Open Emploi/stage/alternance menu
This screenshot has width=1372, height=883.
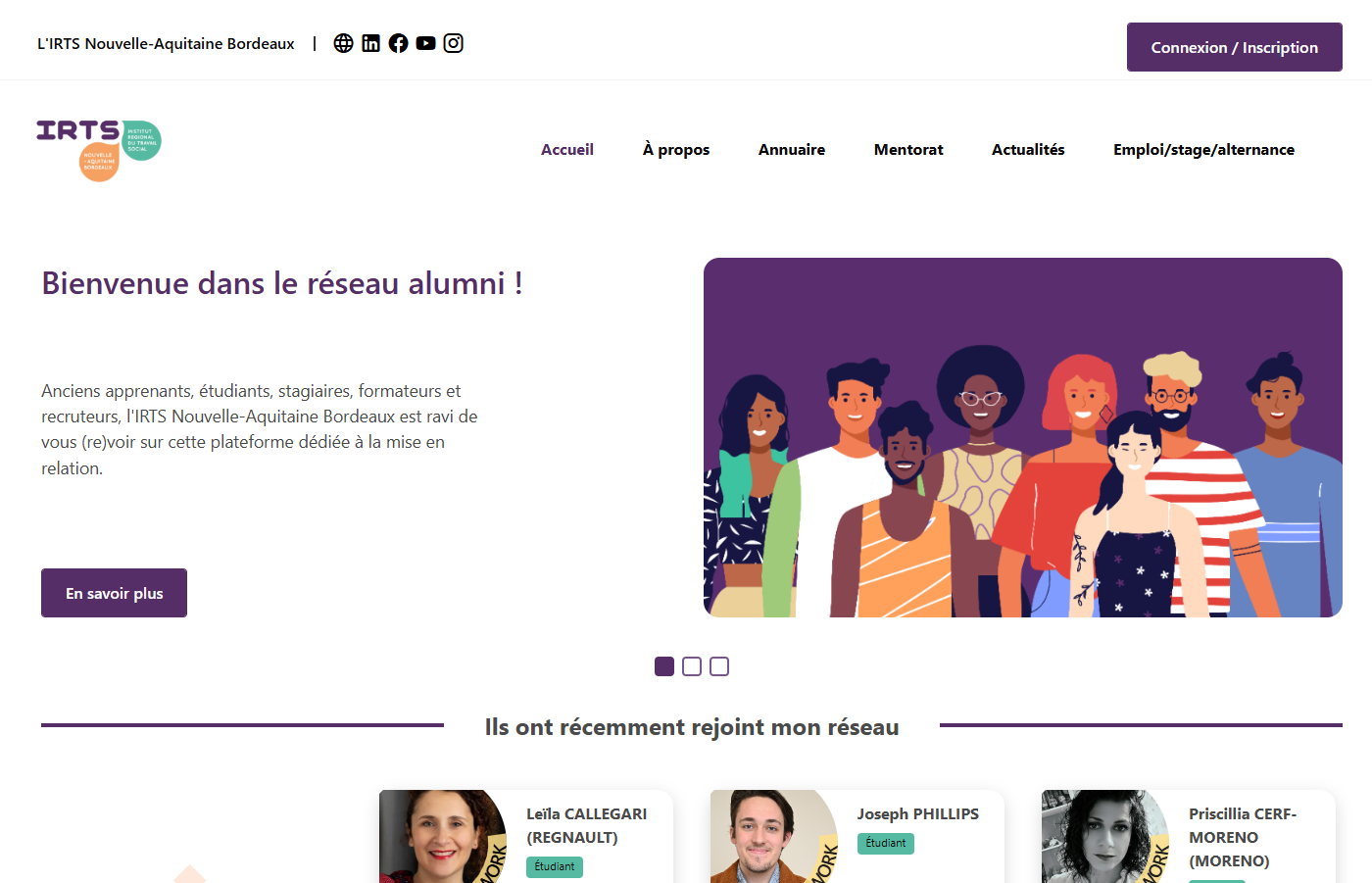pyautogui.click(x=1203, y=150)
